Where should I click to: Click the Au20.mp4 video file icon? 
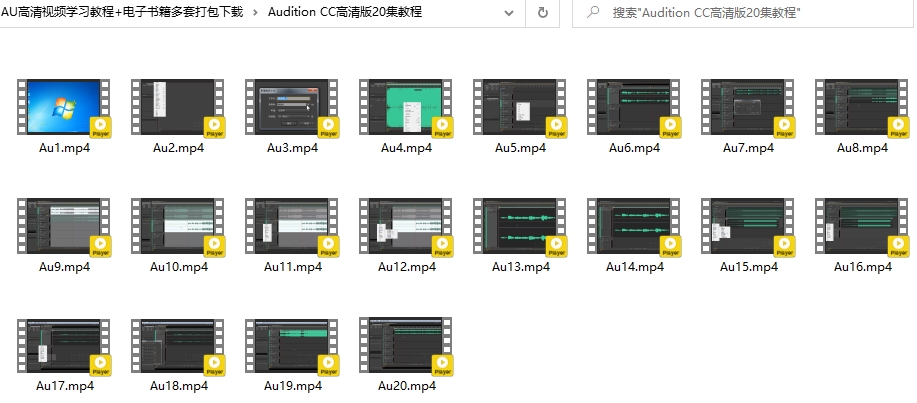(x=406, y=346)
